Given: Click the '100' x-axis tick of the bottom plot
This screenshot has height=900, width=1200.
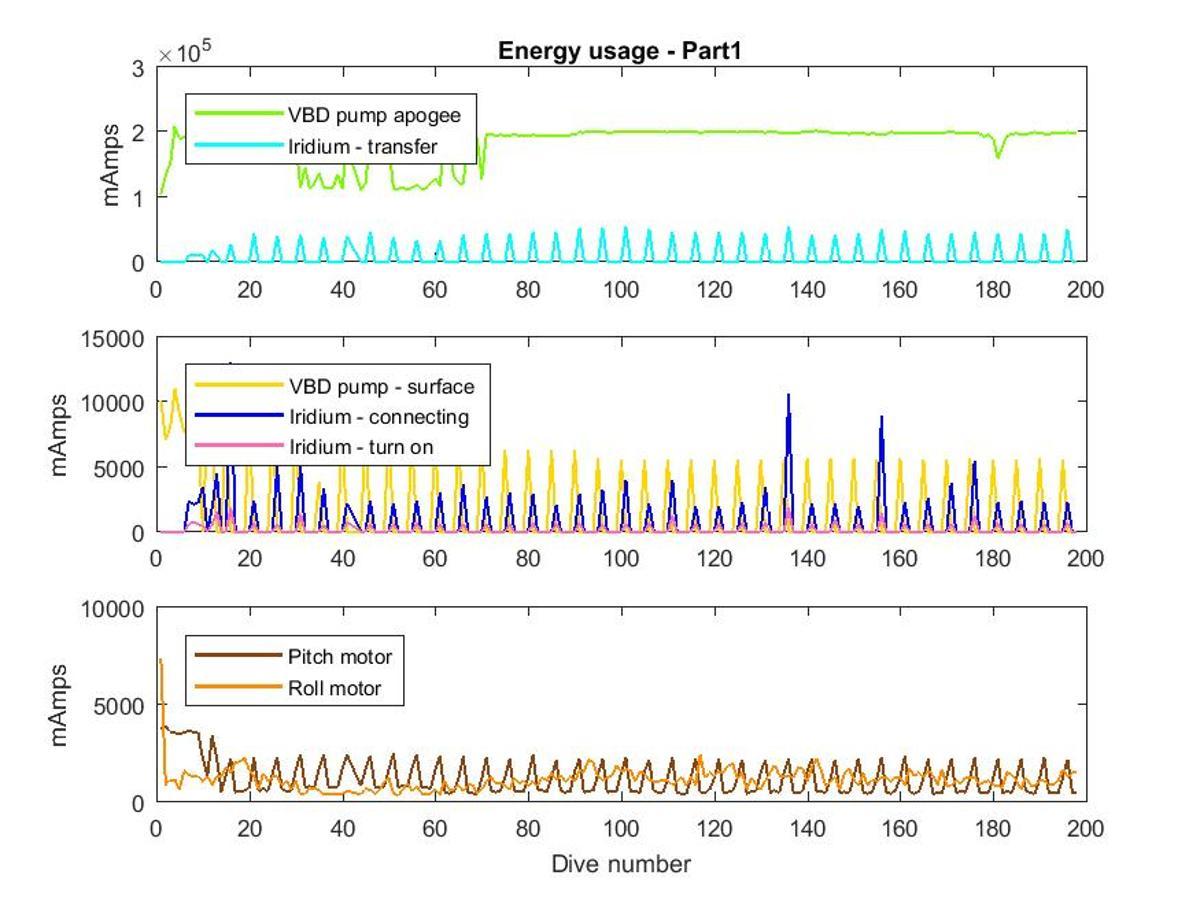Looking at the screenshot, I should (621, 828).
